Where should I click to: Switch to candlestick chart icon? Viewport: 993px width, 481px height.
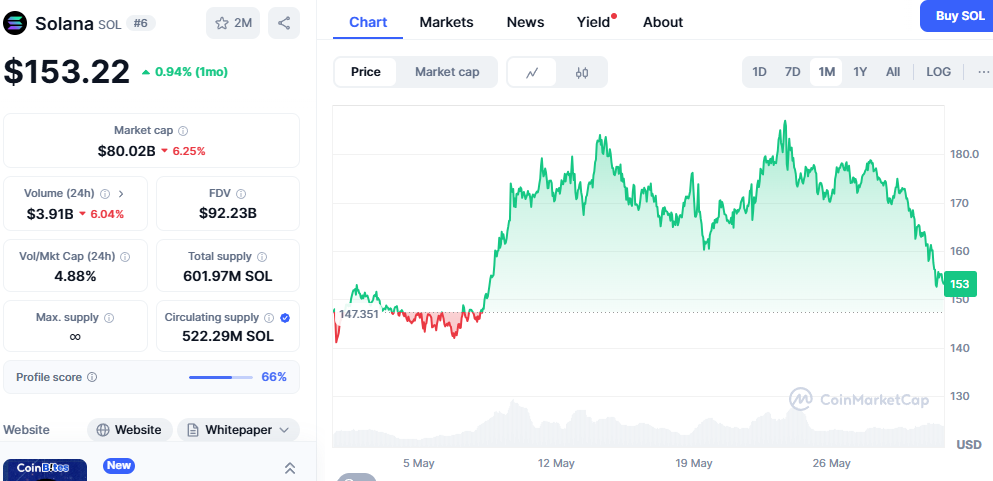coord(582,72)
